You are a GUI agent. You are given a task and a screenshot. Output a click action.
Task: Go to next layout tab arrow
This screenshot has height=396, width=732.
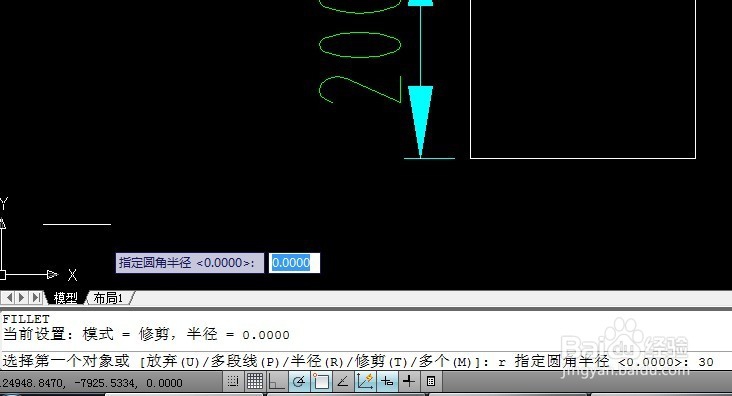pos(22,297)
